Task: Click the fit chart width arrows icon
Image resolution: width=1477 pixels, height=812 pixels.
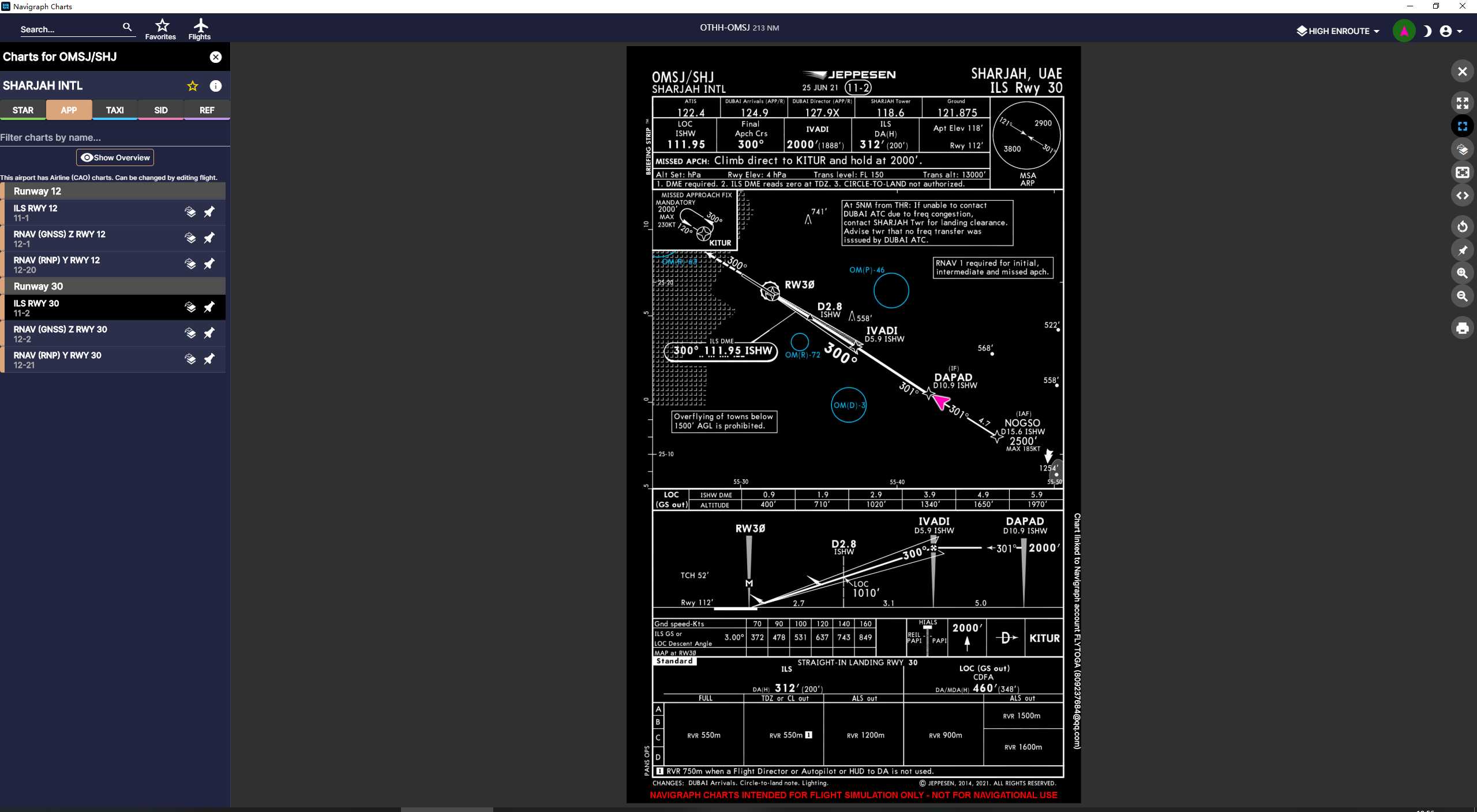Action: [x=1462, y=196]
